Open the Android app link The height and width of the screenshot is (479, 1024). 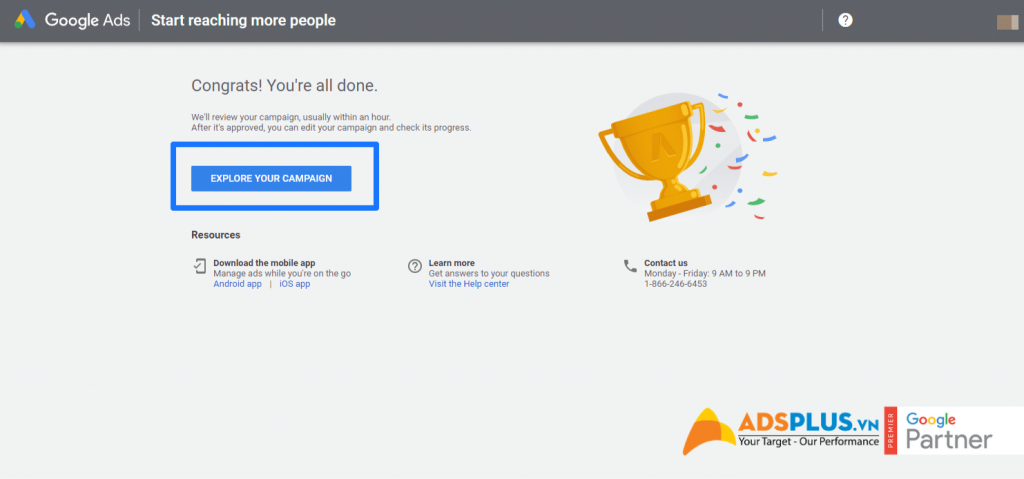coord(238,284)
